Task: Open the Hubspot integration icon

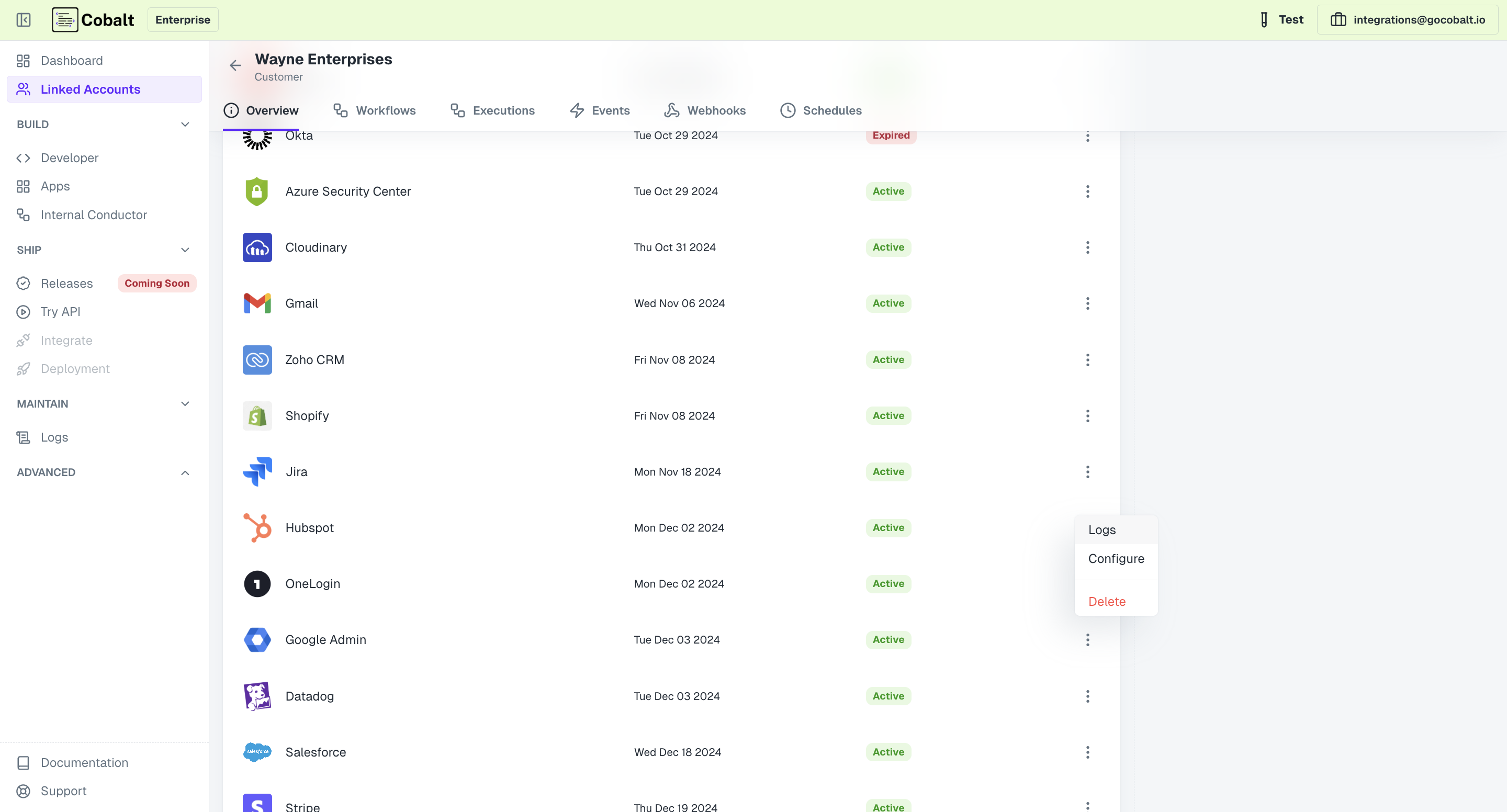Action: [257, 527]
